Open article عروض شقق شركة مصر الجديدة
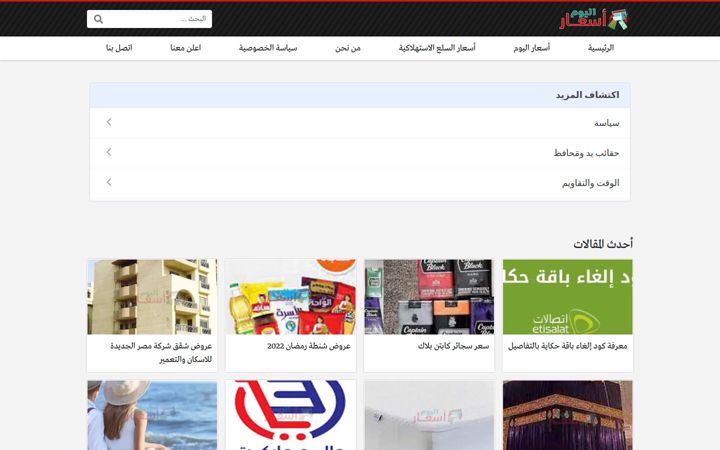Image resolution: width=720 pixels, height=450 pixels. click(161, 353)
